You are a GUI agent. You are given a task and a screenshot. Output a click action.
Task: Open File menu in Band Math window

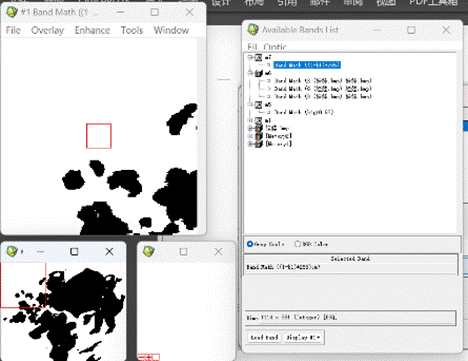pos(13,30)
